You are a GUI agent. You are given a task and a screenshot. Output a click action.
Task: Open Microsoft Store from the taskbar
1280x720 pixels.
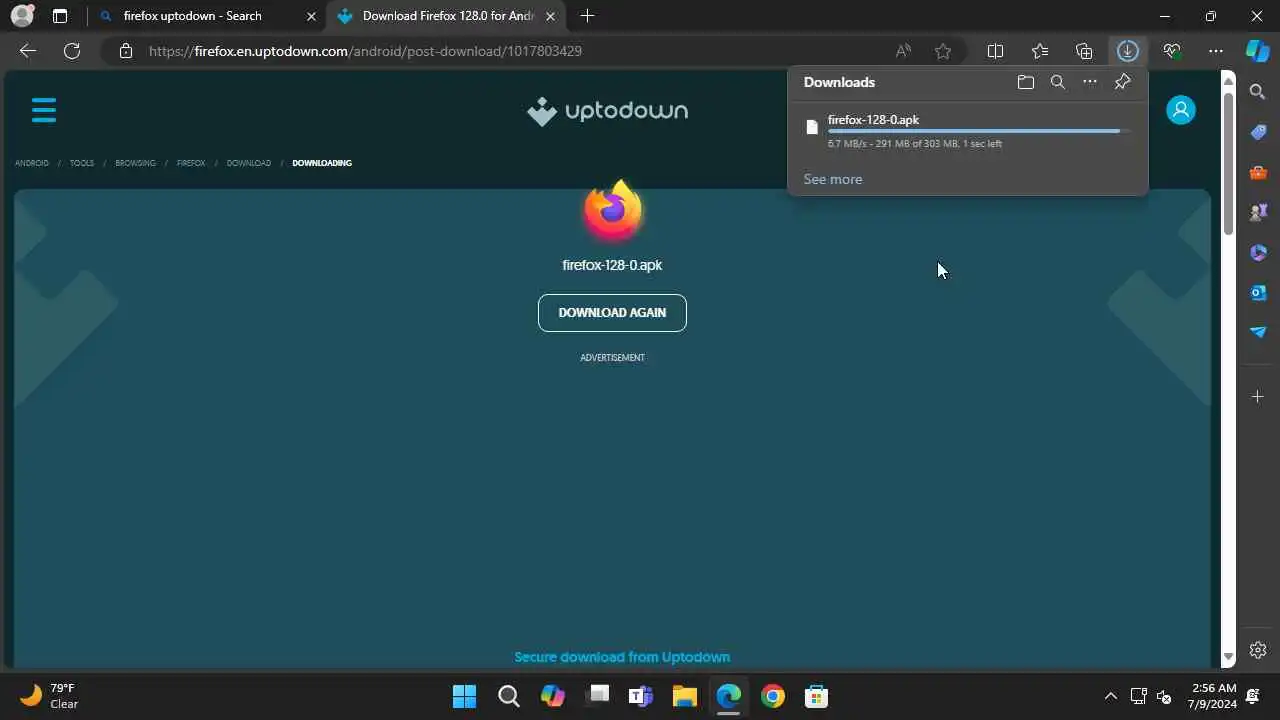pos(816,696)
